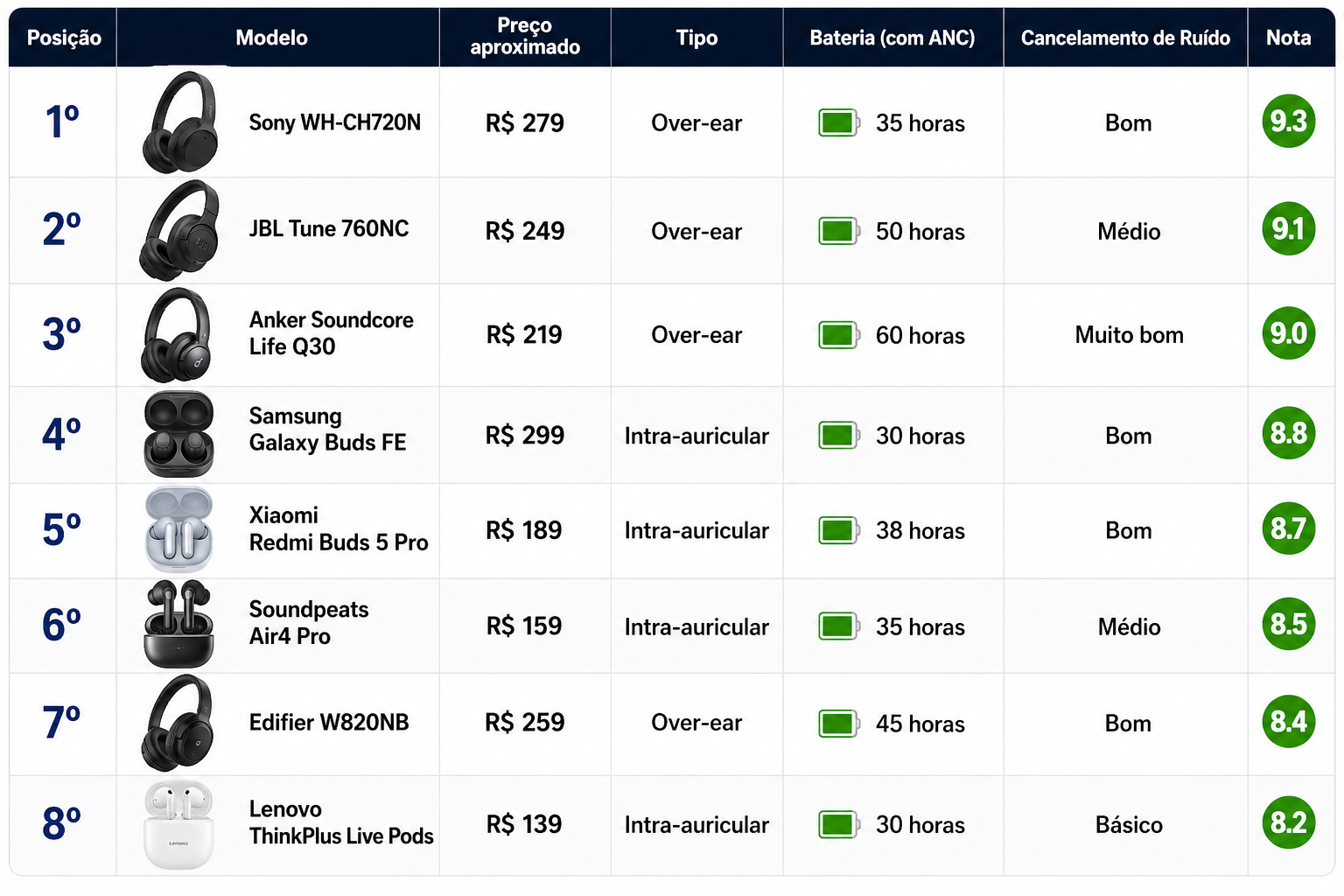
Task: Click the "Sony WH-CH720N" model name
Action: [x=334, y=122]
